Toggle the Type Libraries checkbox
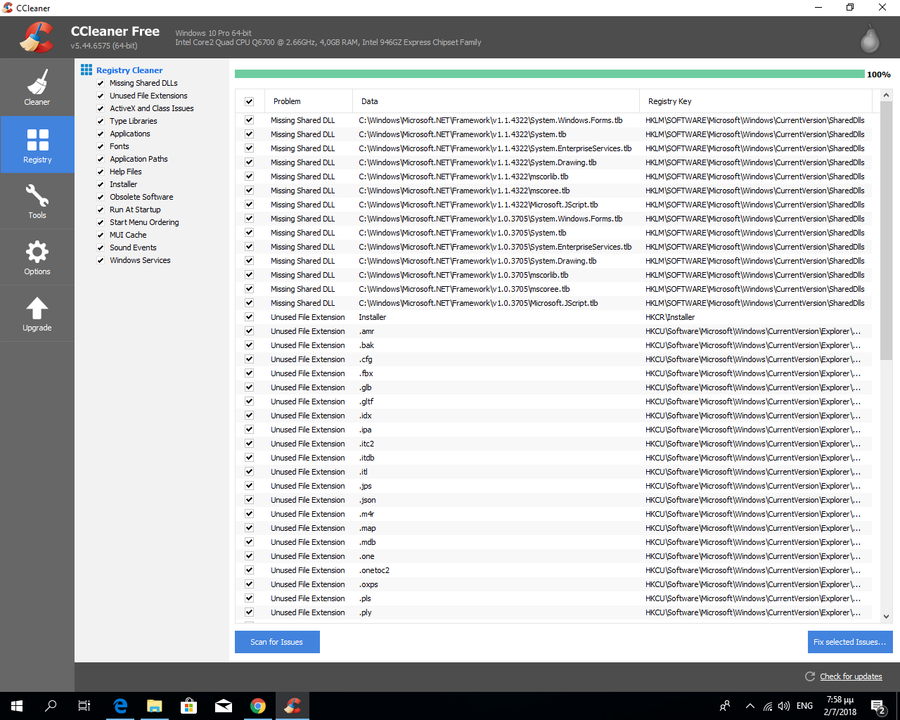The image size is (900, 720). [100, 121]
